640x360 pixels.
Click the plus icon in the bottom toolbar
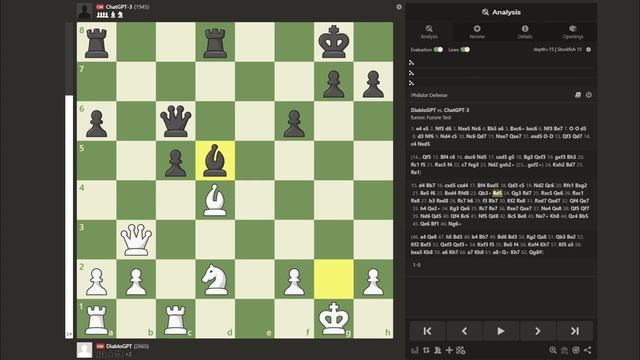(449, 350)
